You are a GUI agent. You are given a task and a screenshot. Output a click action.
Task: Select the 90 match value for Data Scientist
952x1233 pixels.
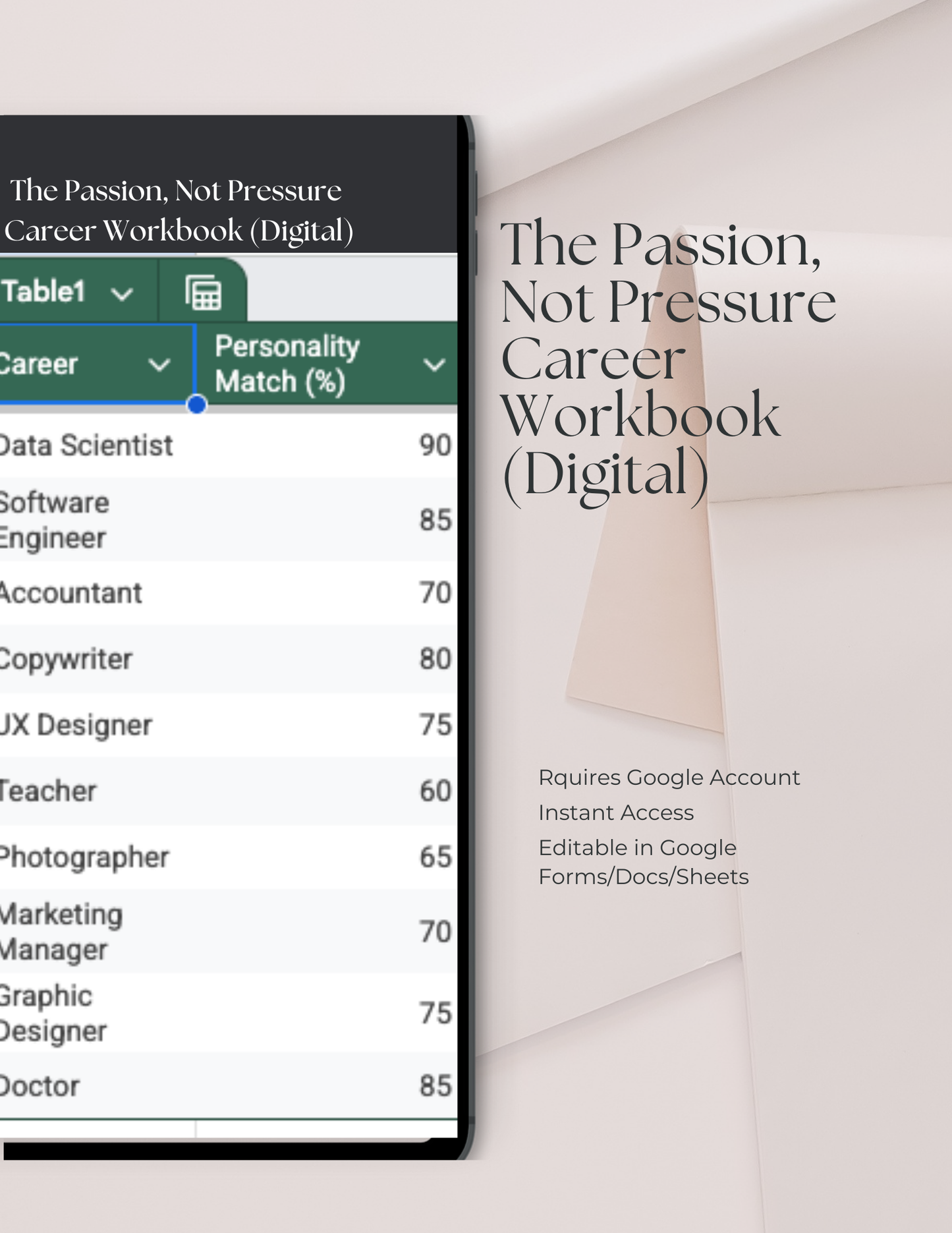pos(435,445)
